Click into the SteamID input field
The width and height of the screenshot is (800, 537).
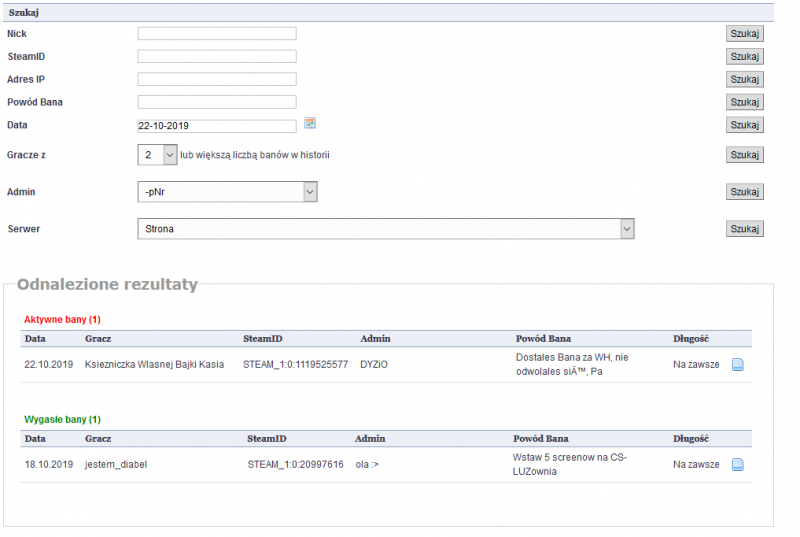tap(217, 56)
